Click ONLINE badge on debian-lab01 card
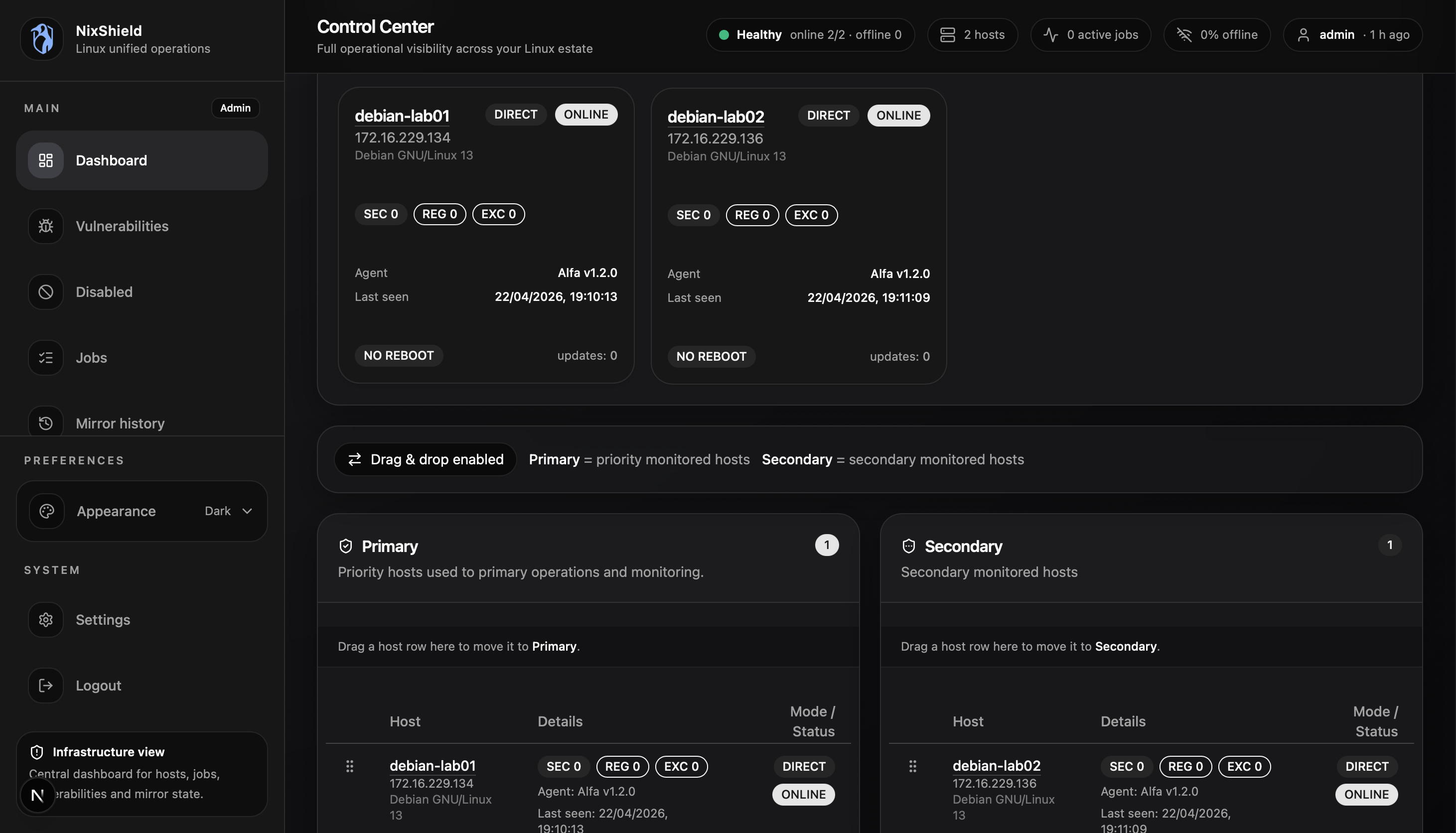 [586, 115]
